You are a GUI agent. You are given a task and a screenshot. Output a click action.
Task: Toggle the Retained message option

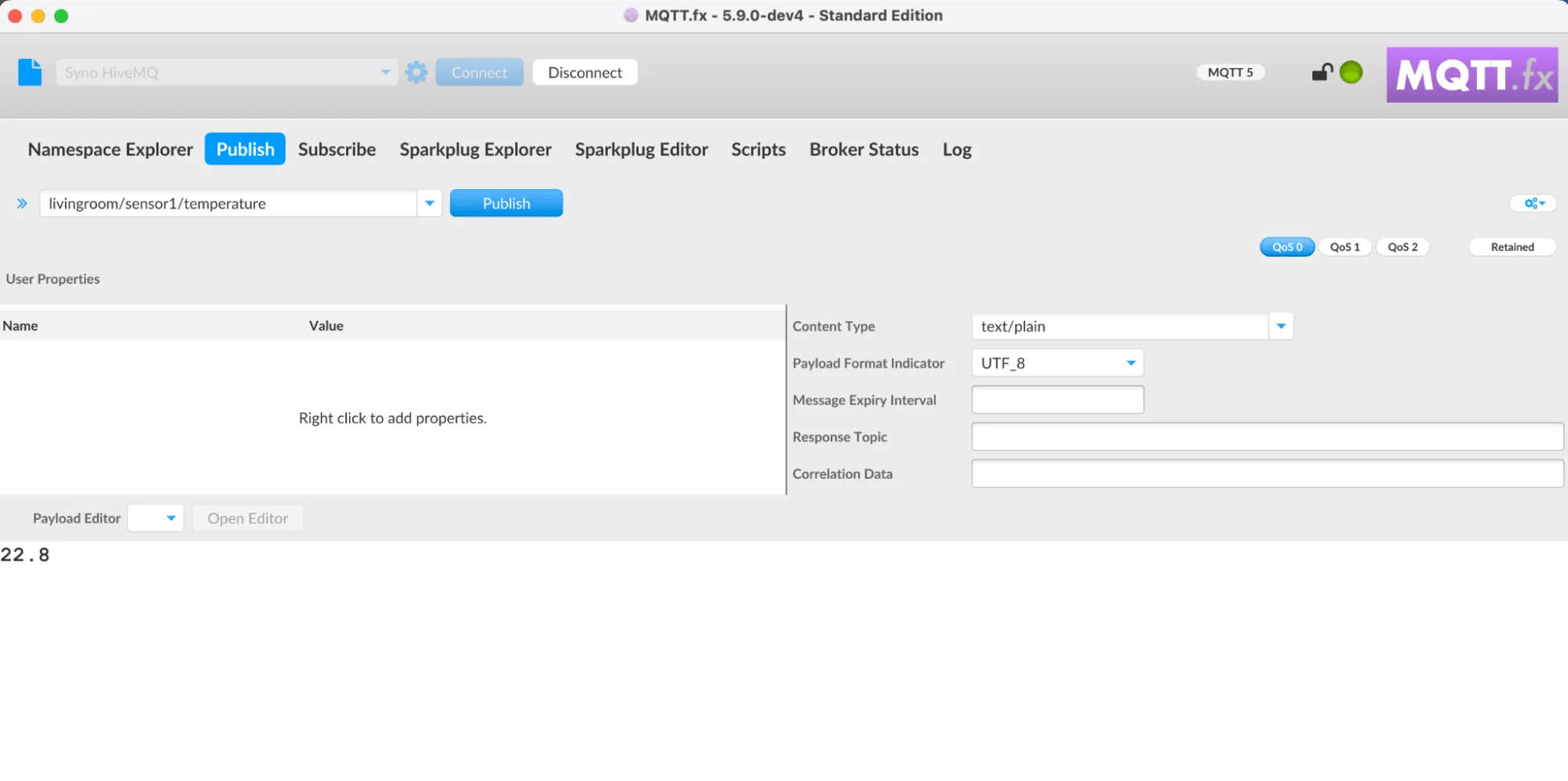[1512, 247]
